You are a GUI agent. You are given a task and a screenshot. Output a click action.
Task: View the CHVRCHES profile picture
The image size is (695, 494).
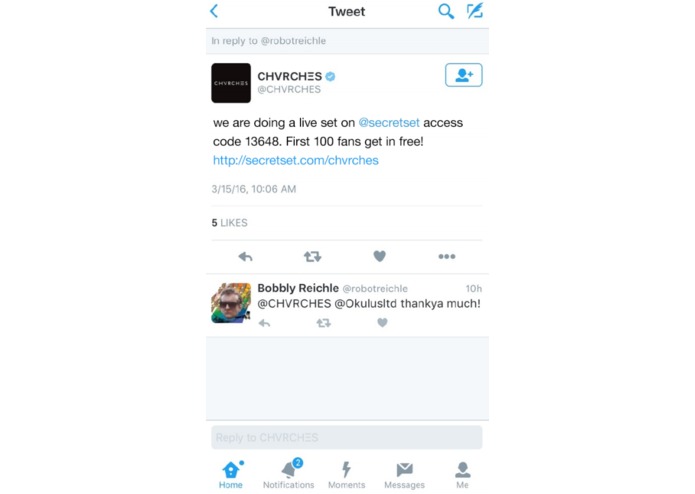231,83
